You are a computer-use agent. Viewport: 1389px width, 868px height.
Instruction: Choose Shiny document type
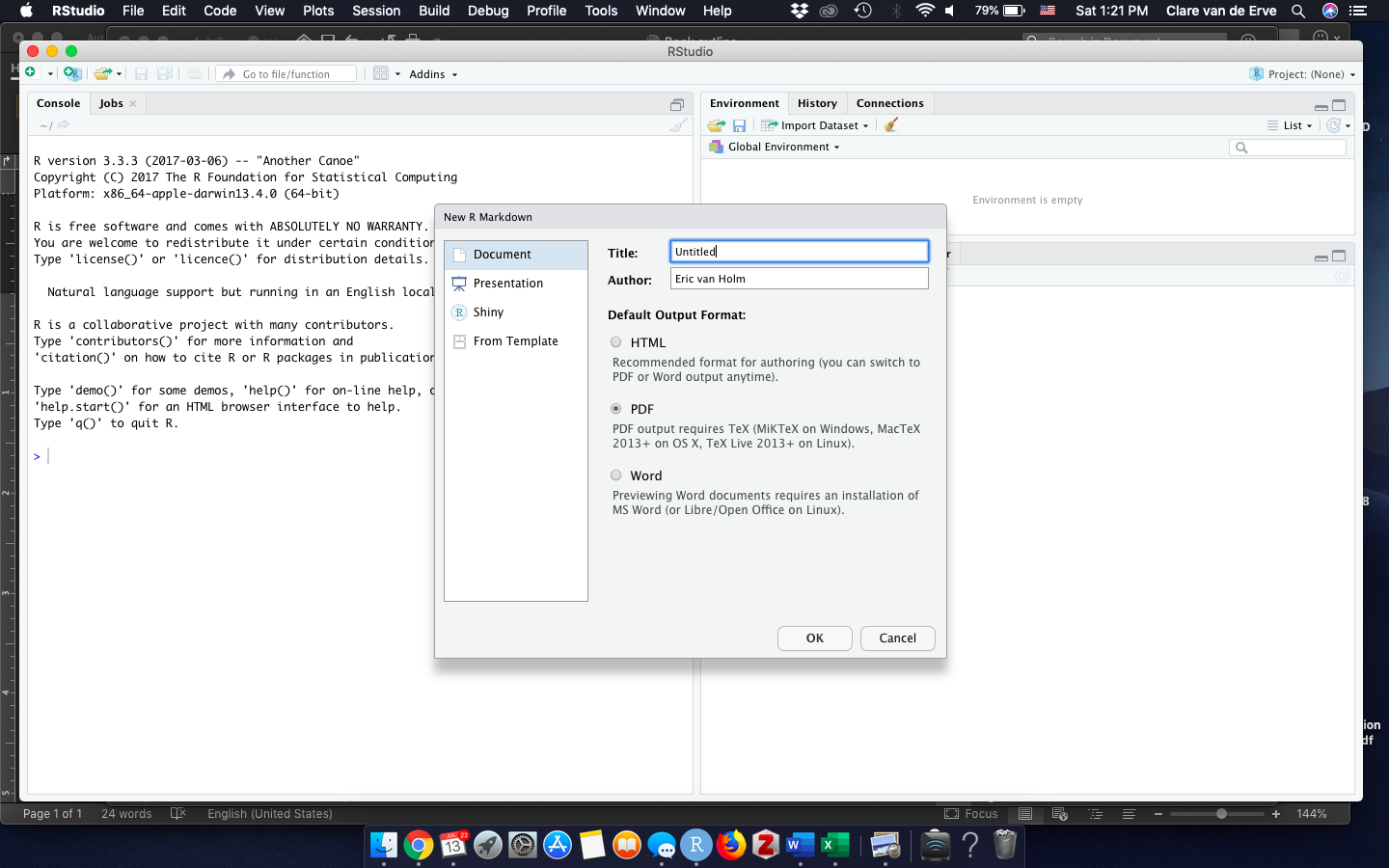click(488, 312)
